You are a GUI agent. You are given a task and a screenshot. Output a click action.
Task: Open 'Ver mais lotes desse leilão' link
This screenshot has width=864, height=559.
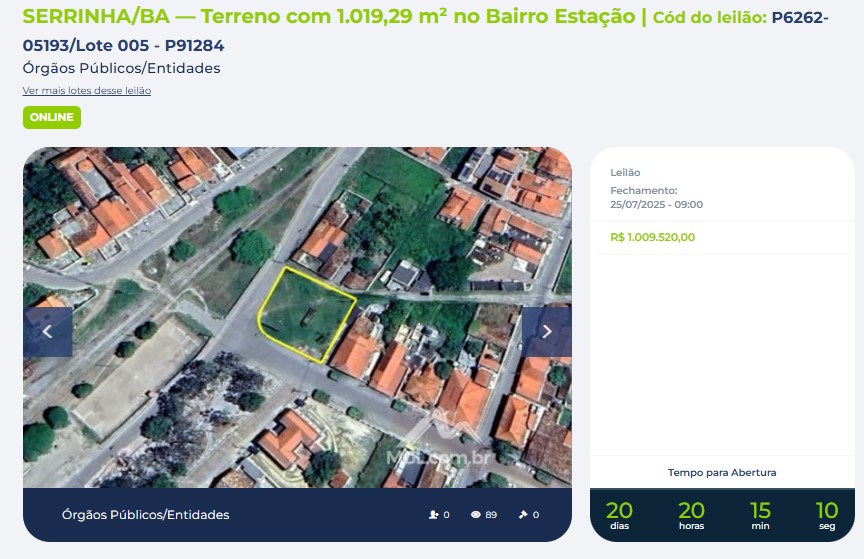pos(87,90)
